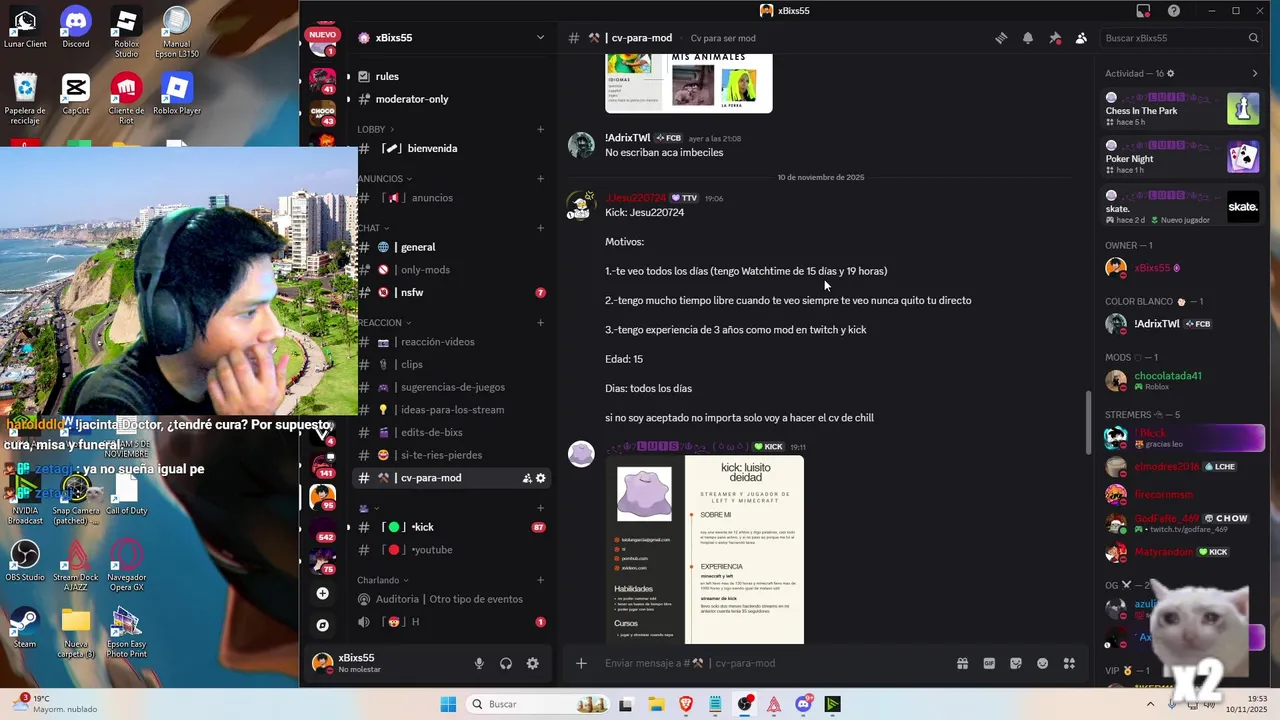Open the Threads icon in channel header

(x=1001, y=38)
